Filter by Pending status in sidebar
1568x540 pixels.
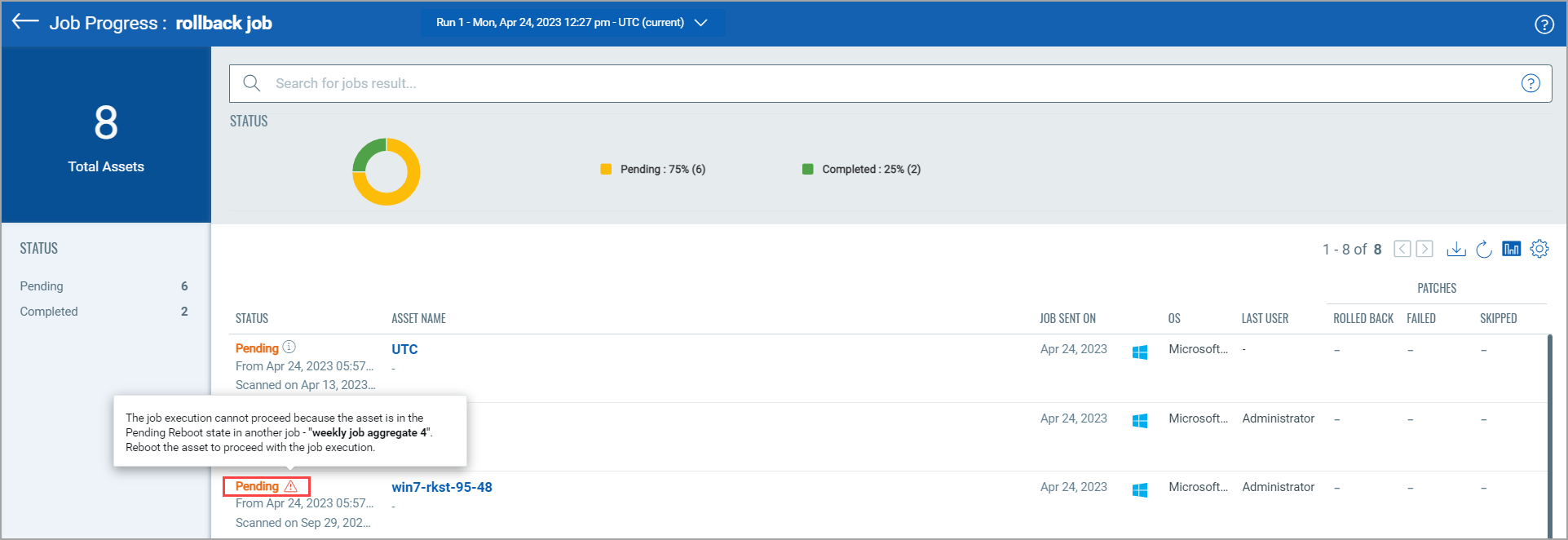click(42, 286)
